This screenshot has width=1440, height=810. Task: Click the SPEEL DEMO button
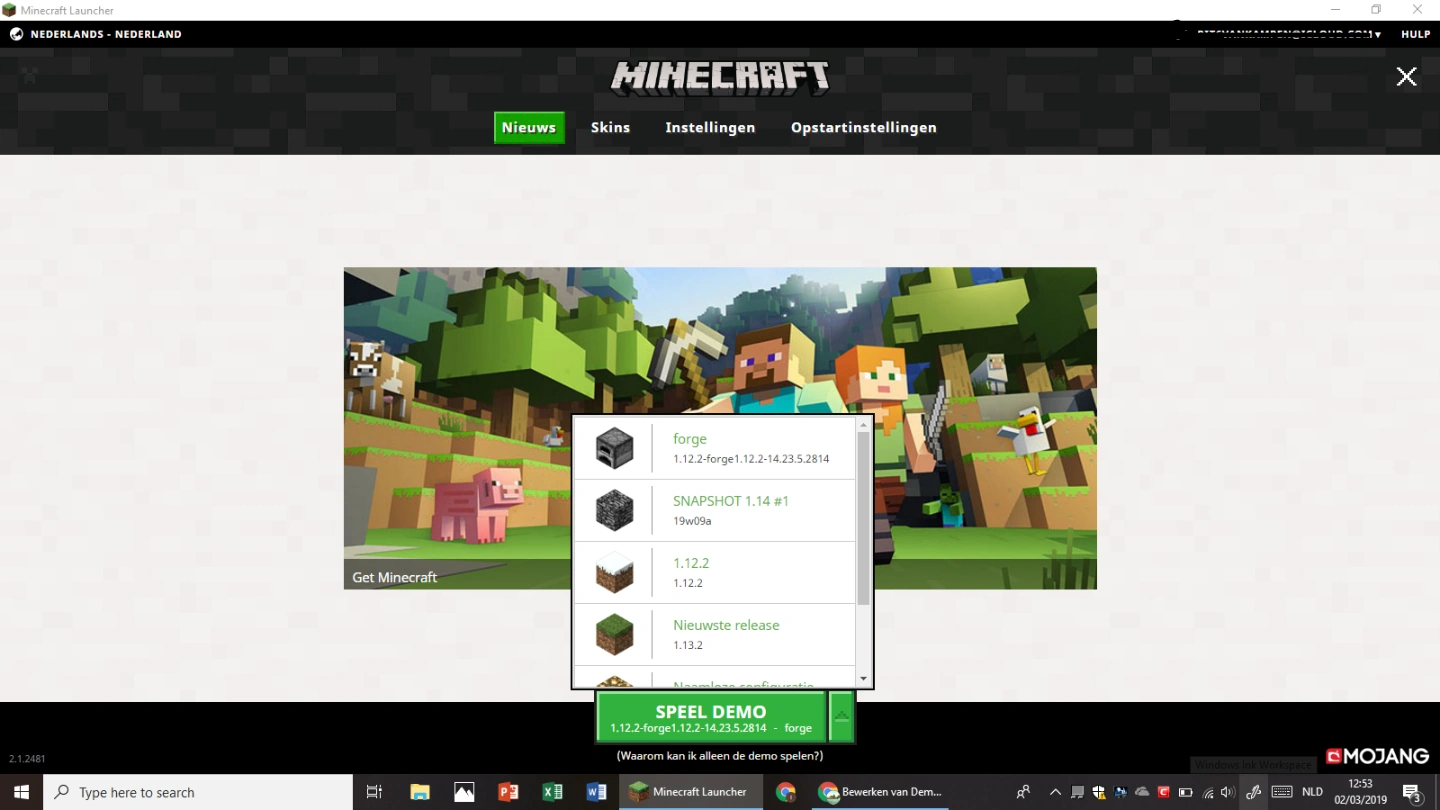711,716
